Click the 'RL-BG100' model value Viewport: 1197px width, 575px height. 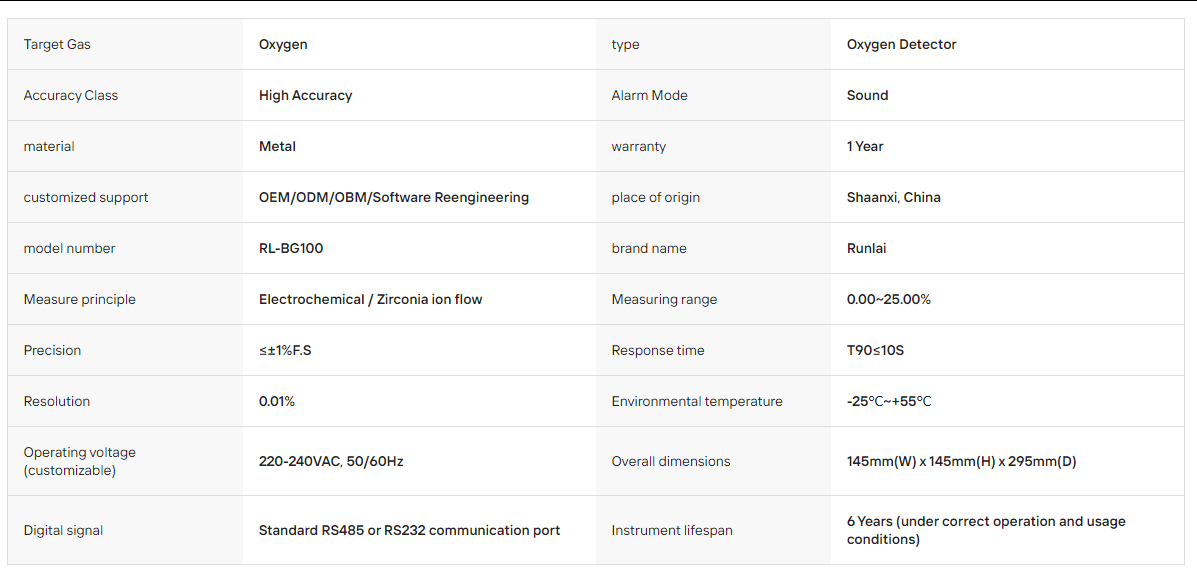(x=291, y=248)
